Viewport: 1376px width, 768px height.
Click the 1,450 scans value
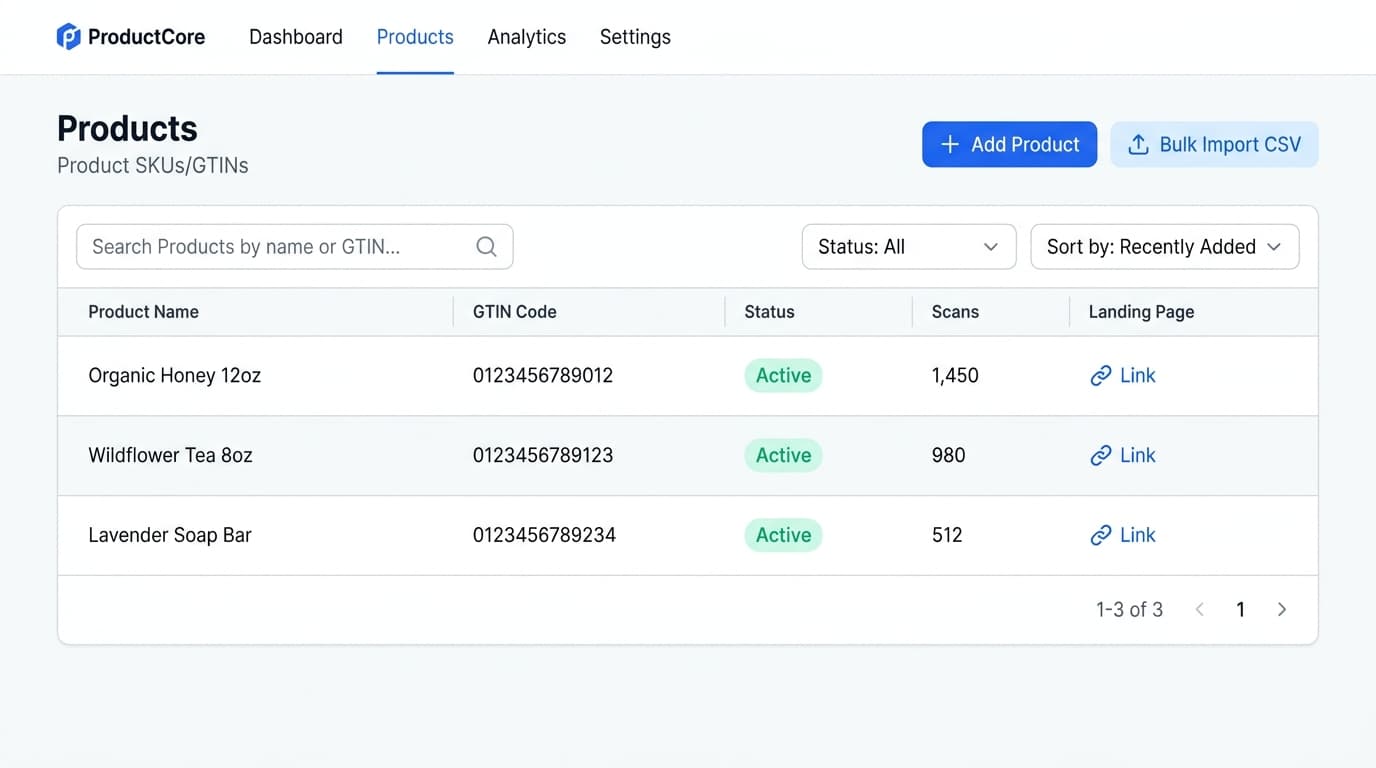coord(955,375)
